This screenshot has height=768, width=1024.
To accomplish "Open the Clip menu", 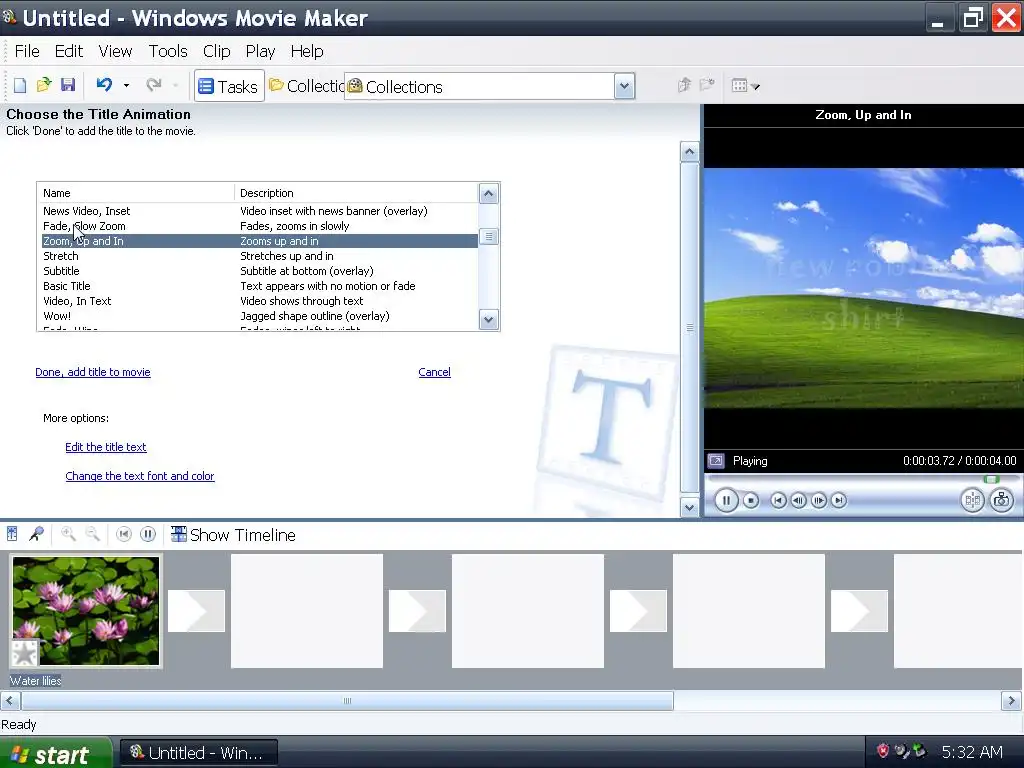I will pyautogui.click(x=216, y=51).
